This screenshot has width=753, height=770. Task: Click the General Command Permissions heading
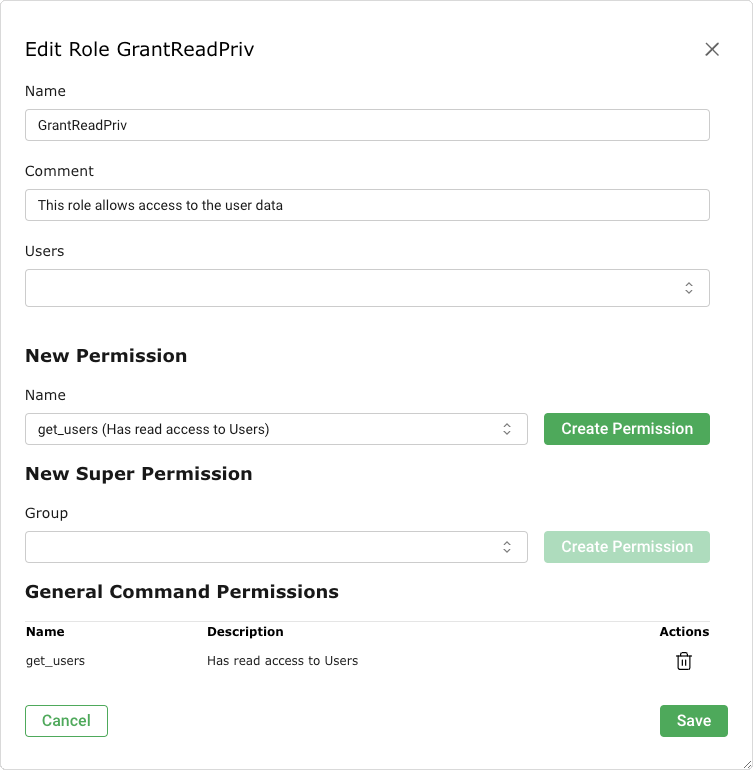182,592
